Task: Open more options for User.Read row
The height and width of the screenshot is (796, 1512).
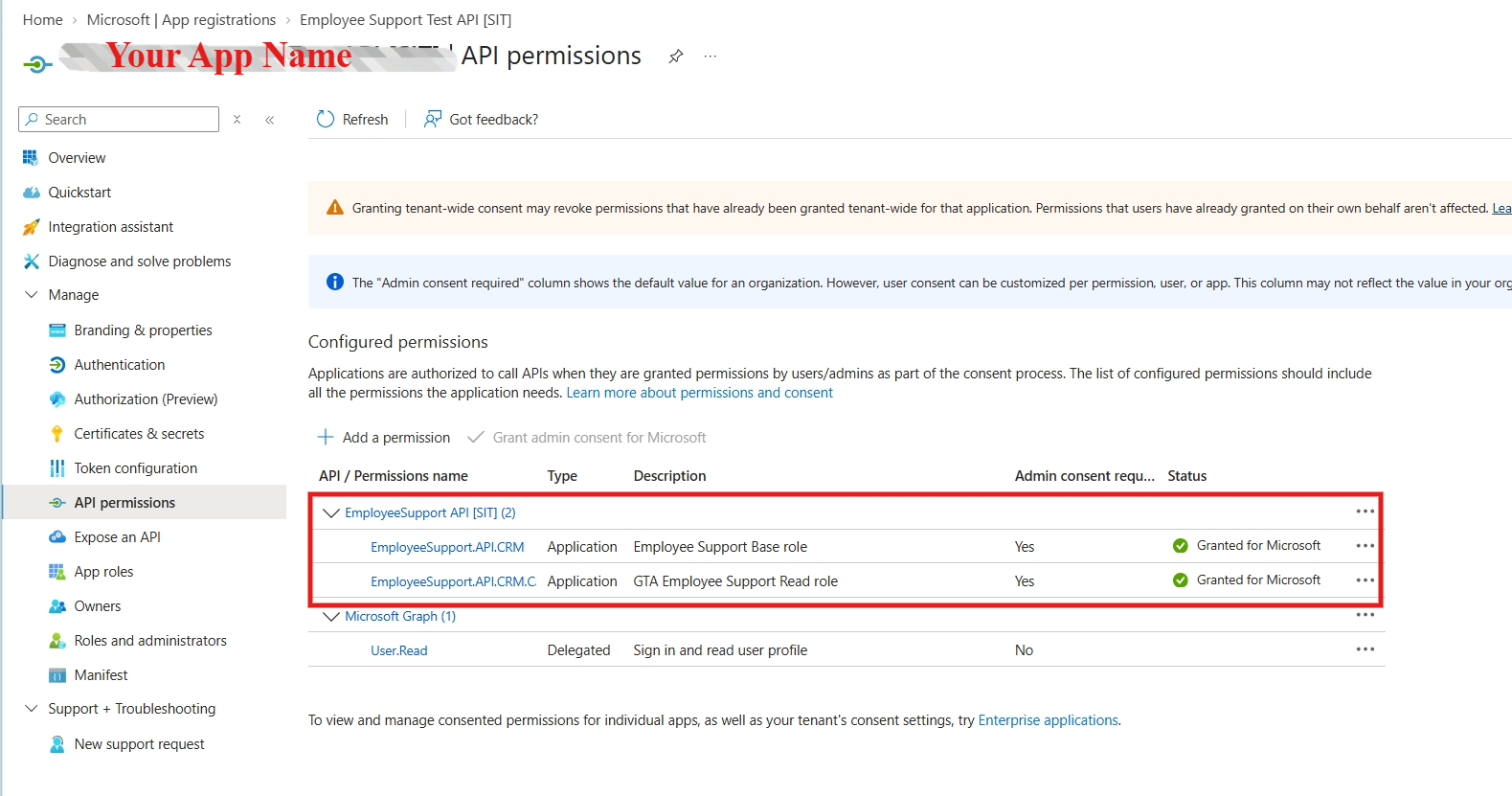Action: click(1365, 649)
